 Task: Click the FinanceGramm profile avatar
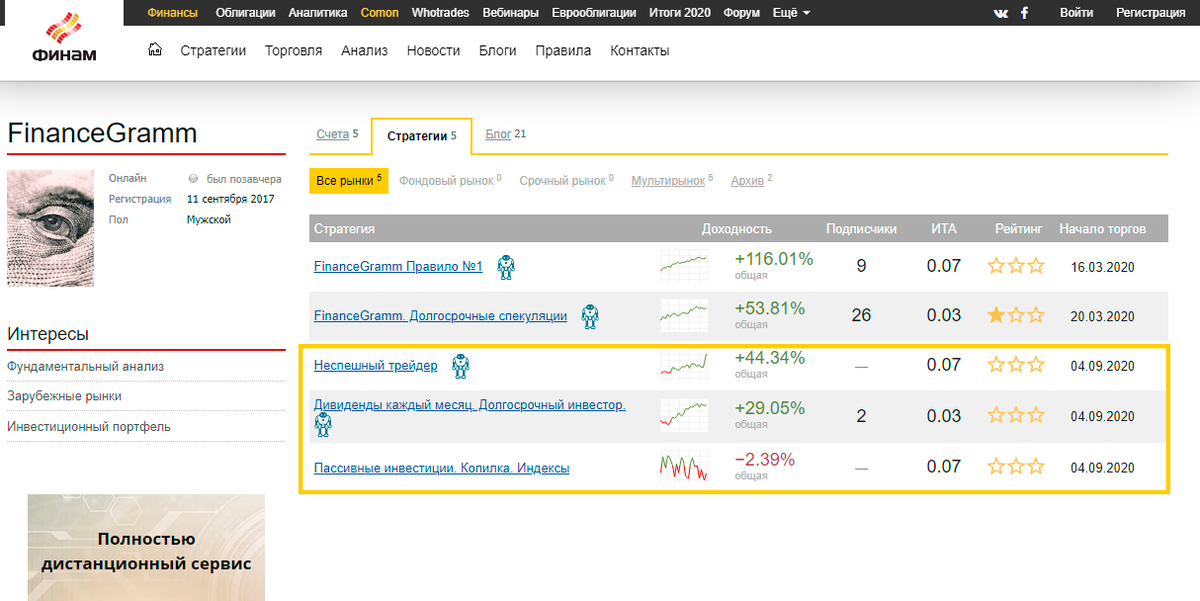tap(51, 228)
